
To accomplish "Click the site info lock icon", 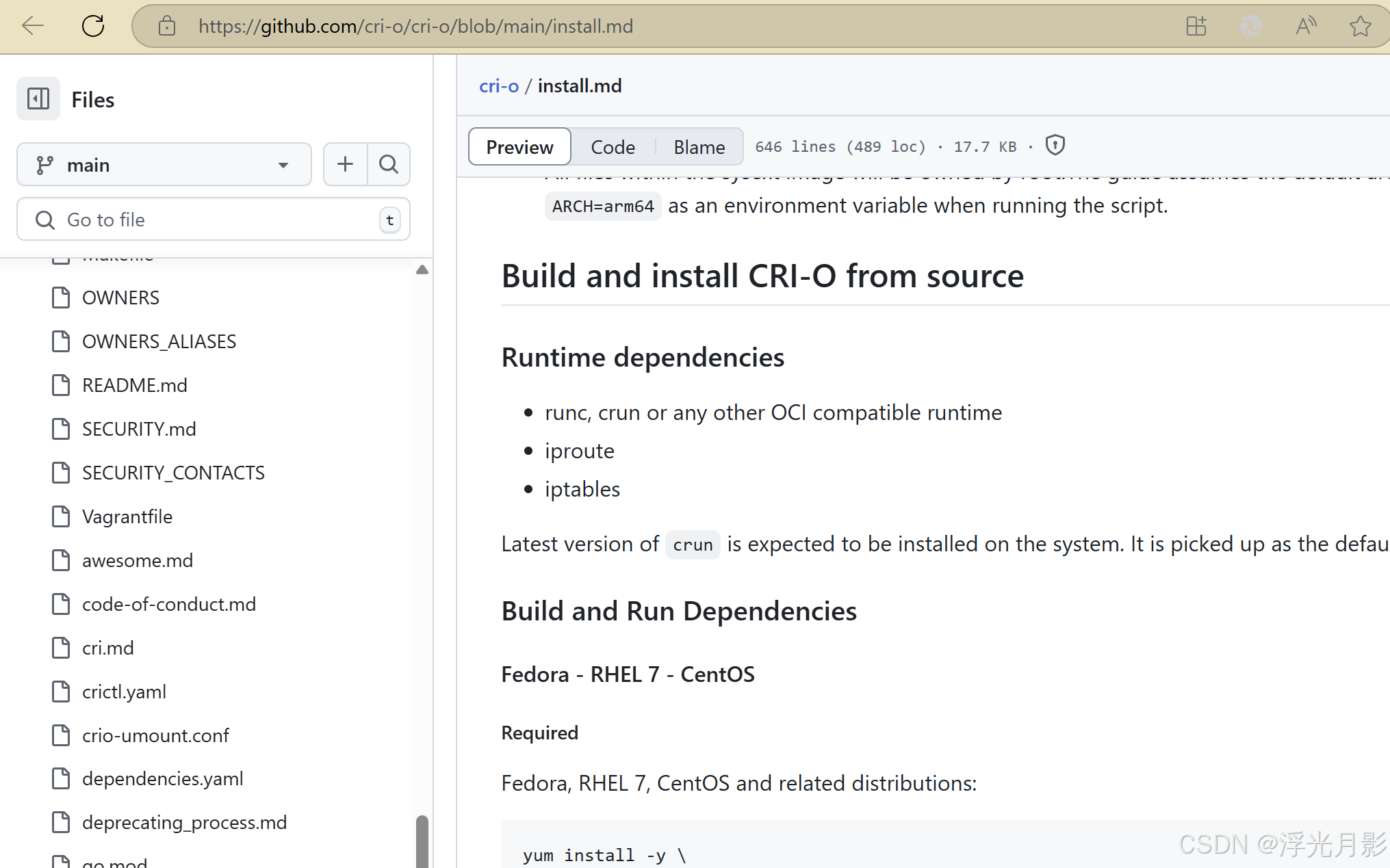I will click(167, 26).
